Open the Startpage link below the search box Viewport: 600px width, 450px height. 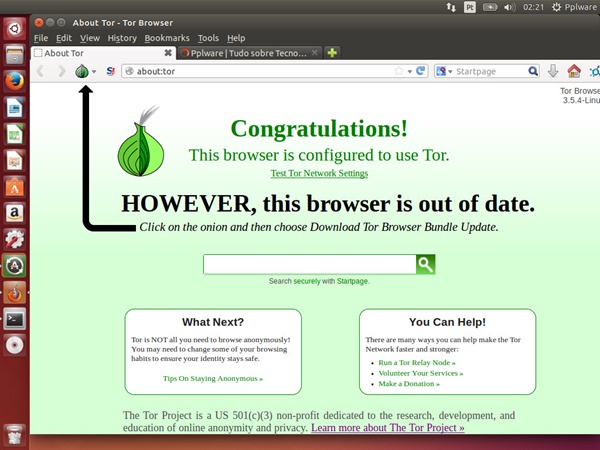pos(352,281)
